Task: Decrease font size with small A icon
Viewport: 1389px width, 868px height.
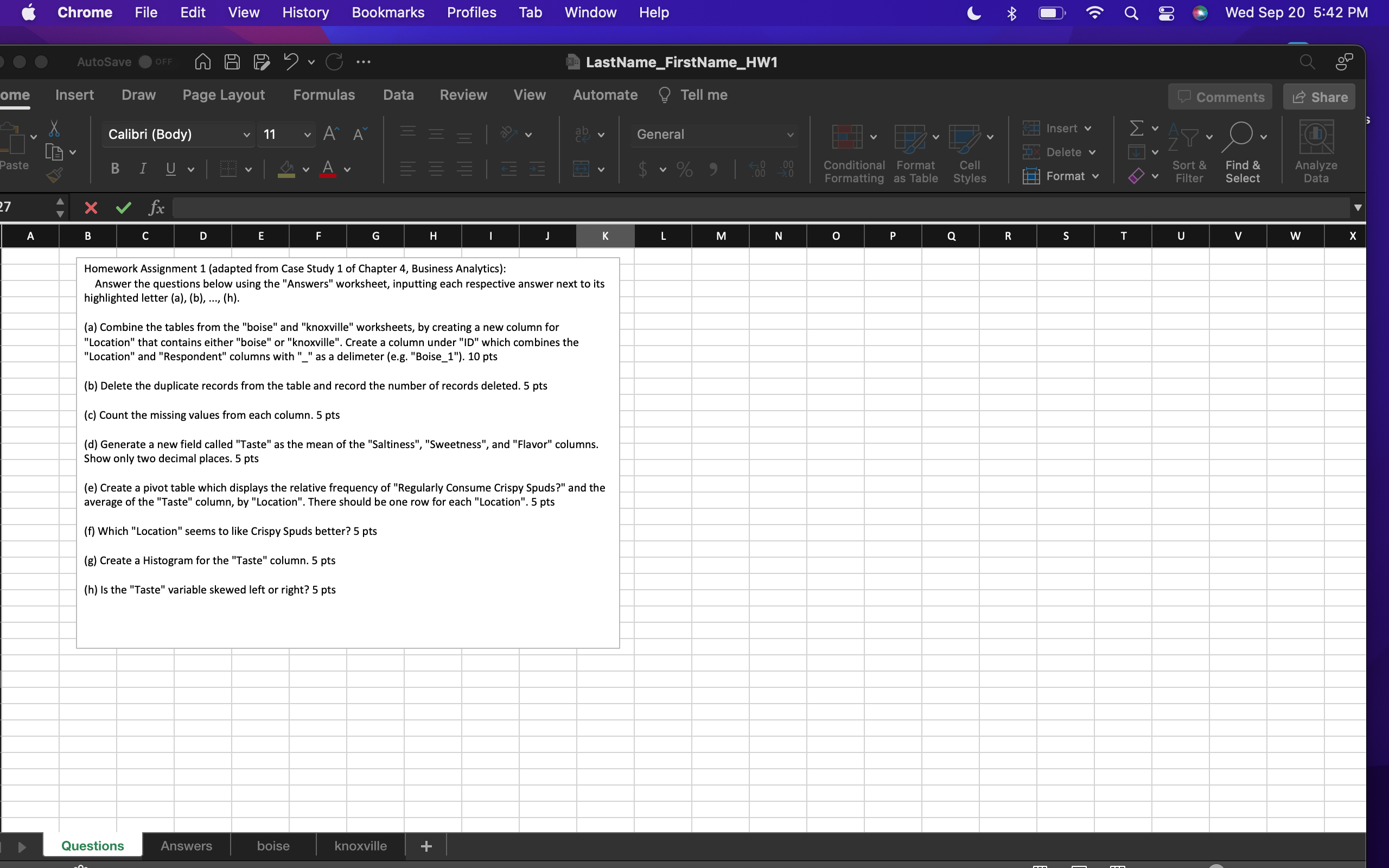Action: click(x=360, y=134)
